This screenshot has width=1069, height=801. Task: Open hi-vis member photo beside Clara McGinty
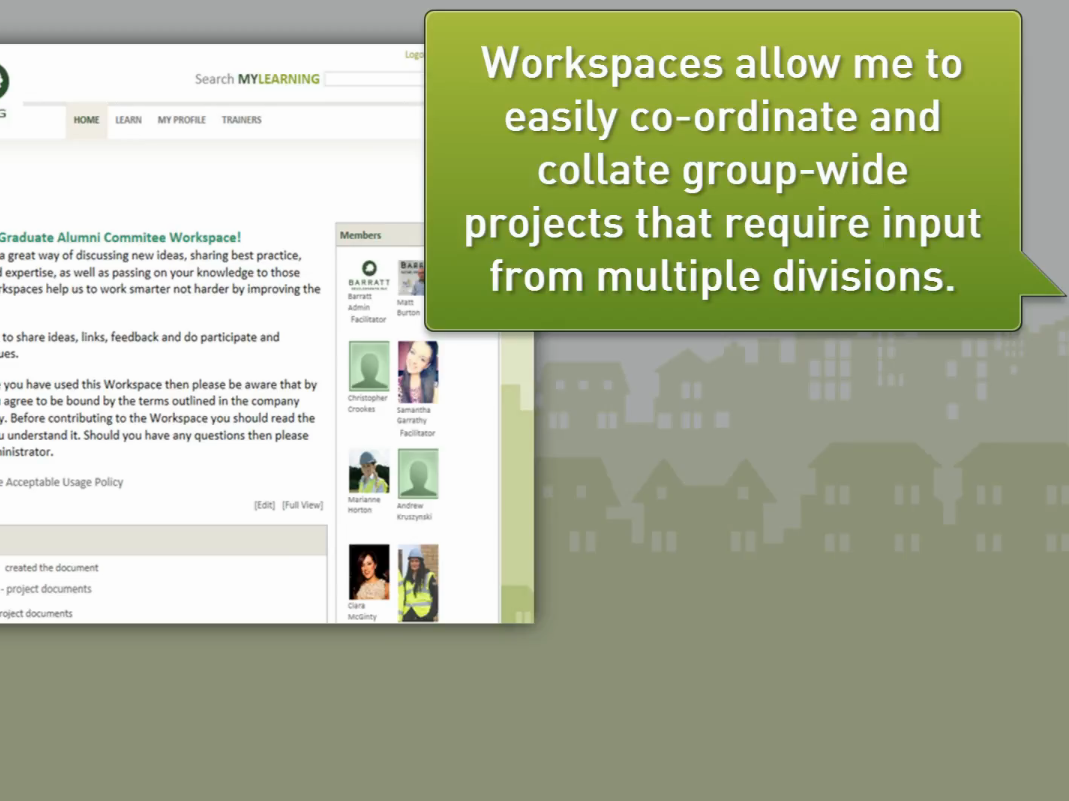click(417, 582)
